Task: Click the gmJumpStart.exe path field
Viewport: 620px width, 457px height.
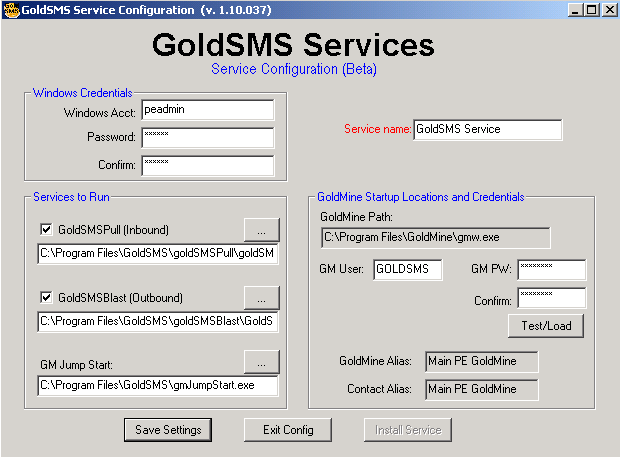Action: click(x=158, y=386)
